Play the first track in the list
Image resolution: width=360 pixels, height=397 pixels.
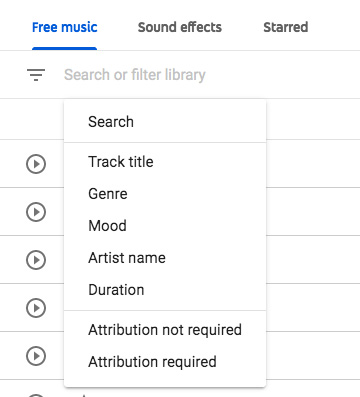(36, 164)
